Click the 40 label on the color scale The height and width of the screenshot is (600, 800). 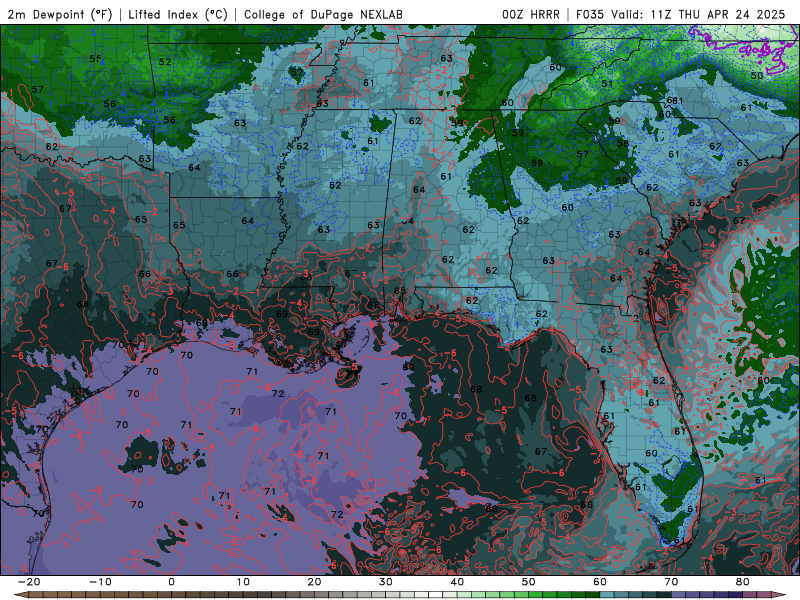point(457,582)
